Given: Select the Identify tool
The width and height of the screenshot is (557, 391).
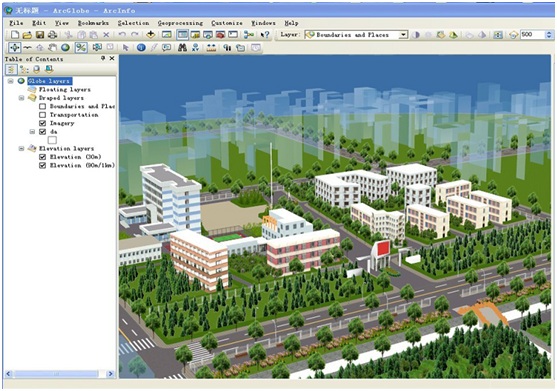Looking at the screenshot, I should (141, 48).
